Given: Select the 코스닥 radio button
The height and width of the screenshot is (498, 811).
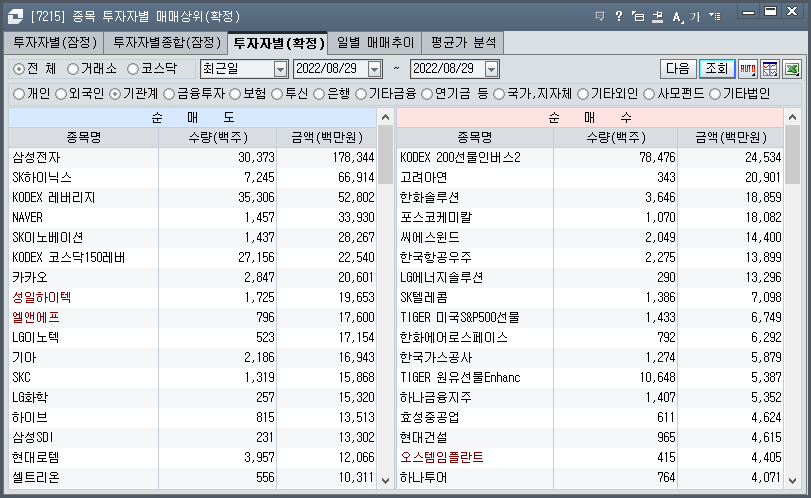Looking at the screenshot, I should pos(133,69).
